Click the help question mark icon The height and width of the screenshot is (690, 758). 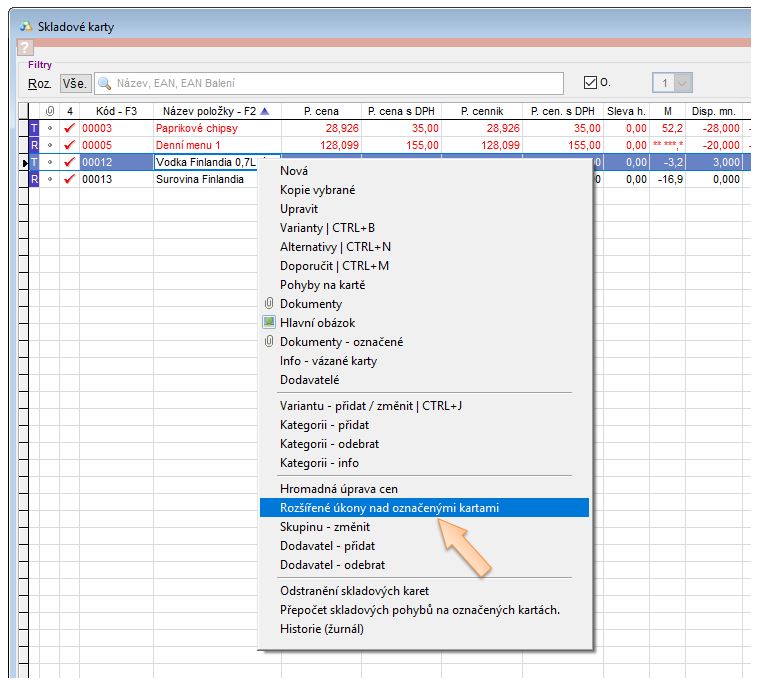(26, 48)
